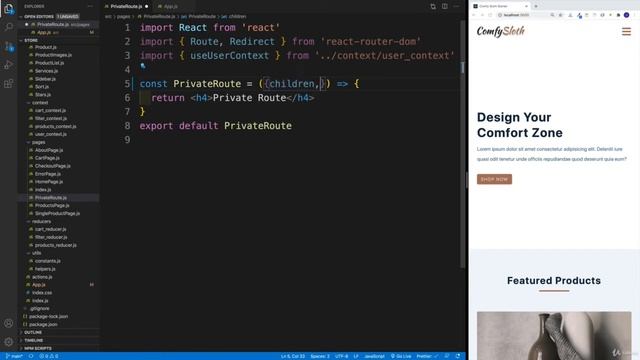Viewport: 640px width, 360px height.
Task: Expand the Timeline section
Action: tap(59, 340)
